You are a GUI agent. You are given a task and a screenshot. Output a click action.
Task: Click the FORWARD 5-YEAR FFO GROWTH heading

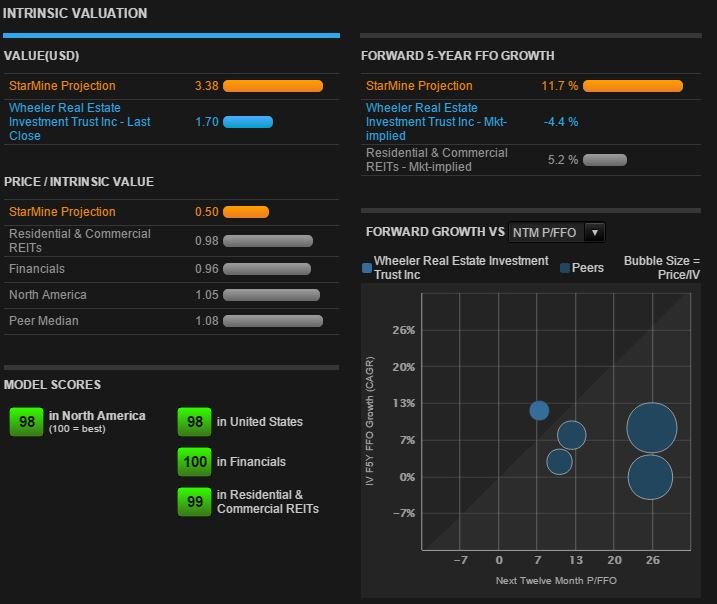457,56
